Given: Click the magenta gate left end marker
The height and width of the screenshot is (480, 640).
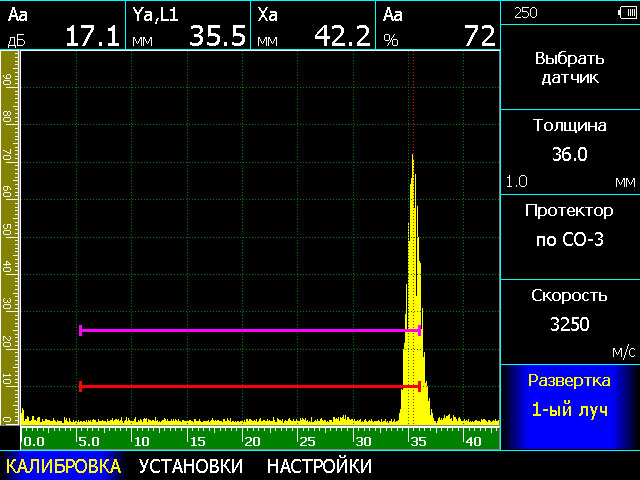Looking at the screenshot, I should pyautogui.click(x=80, y=330).
